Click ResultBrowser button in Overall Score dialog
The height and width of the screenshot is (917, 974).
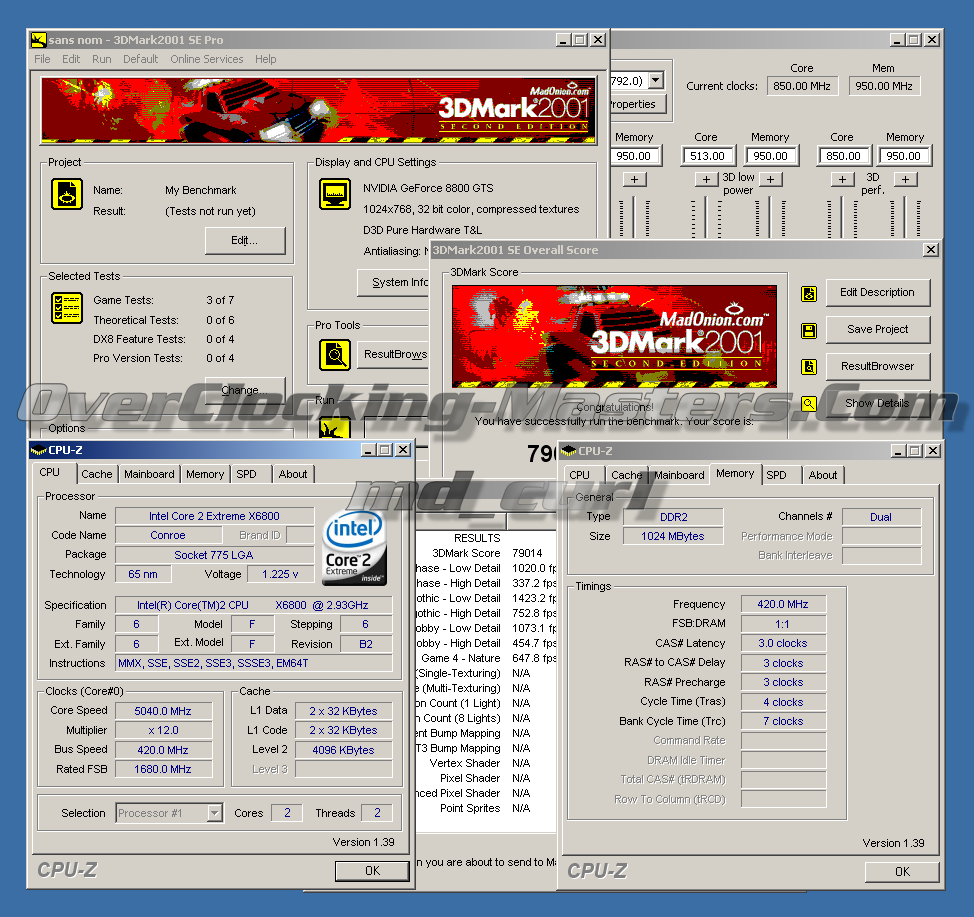(877, 367)
